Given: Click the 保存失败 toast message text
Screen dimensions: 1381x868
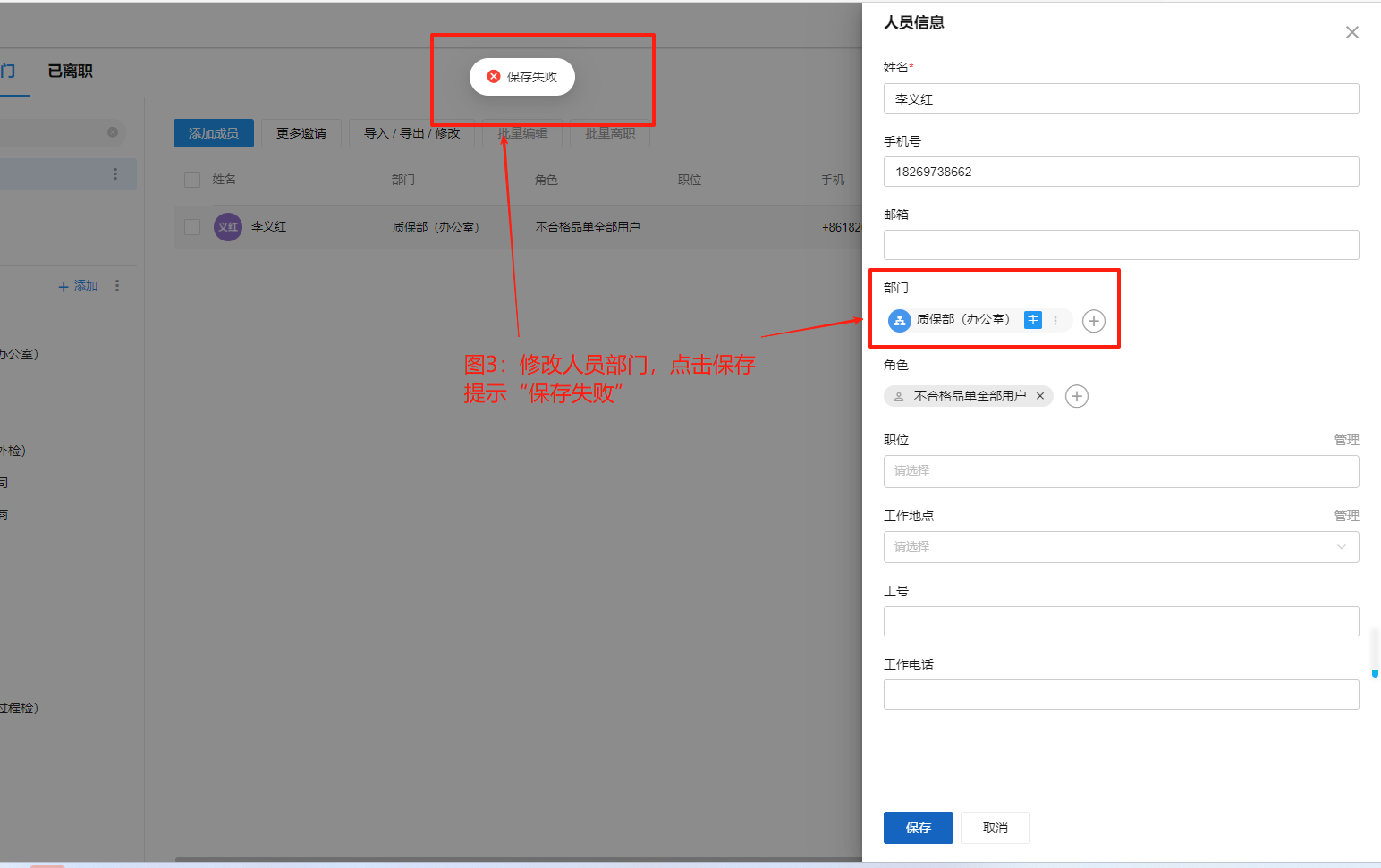Looking at the screenshot, I should pos(532,77).
